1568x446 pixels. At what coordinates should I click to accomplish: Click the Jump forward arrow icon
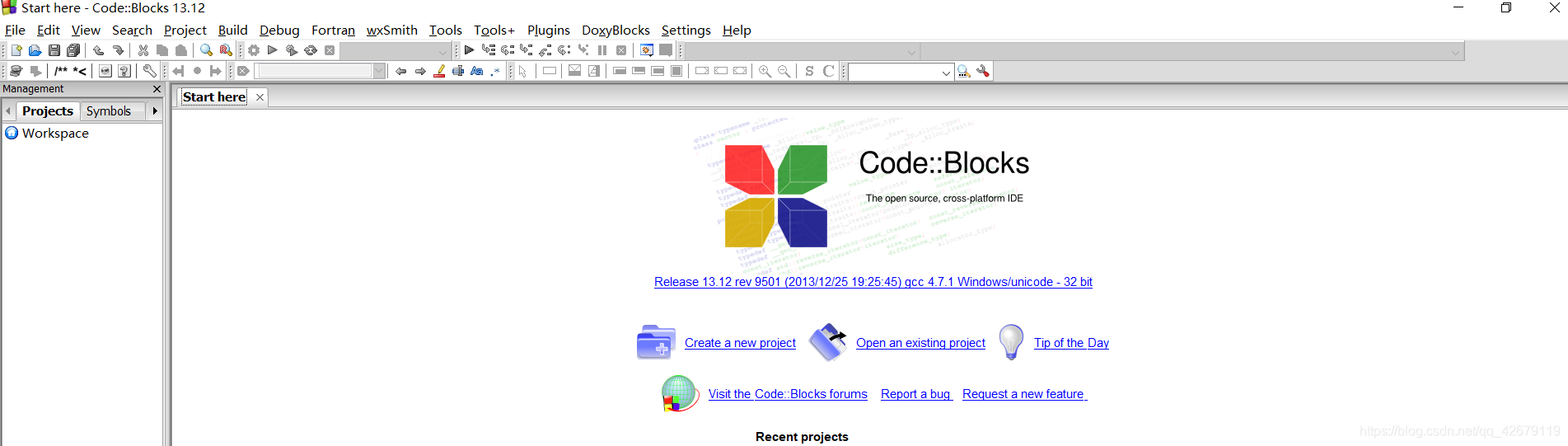[x=420, y=71]
